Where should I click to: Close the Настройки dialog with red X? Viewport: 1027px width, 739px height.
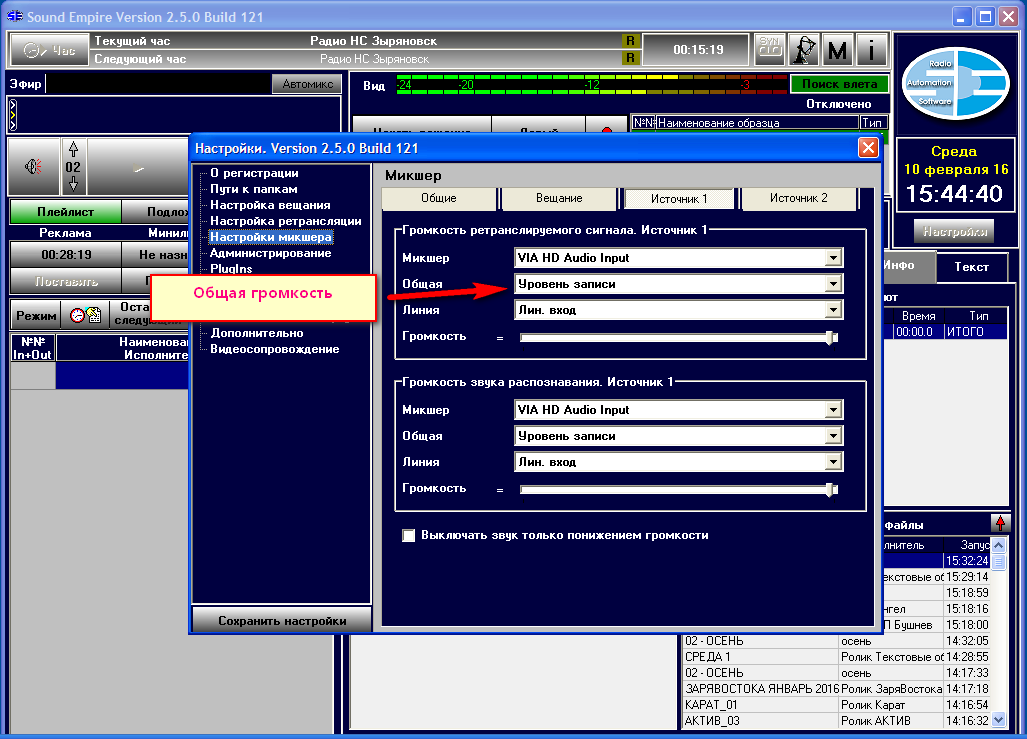(868, 148)
